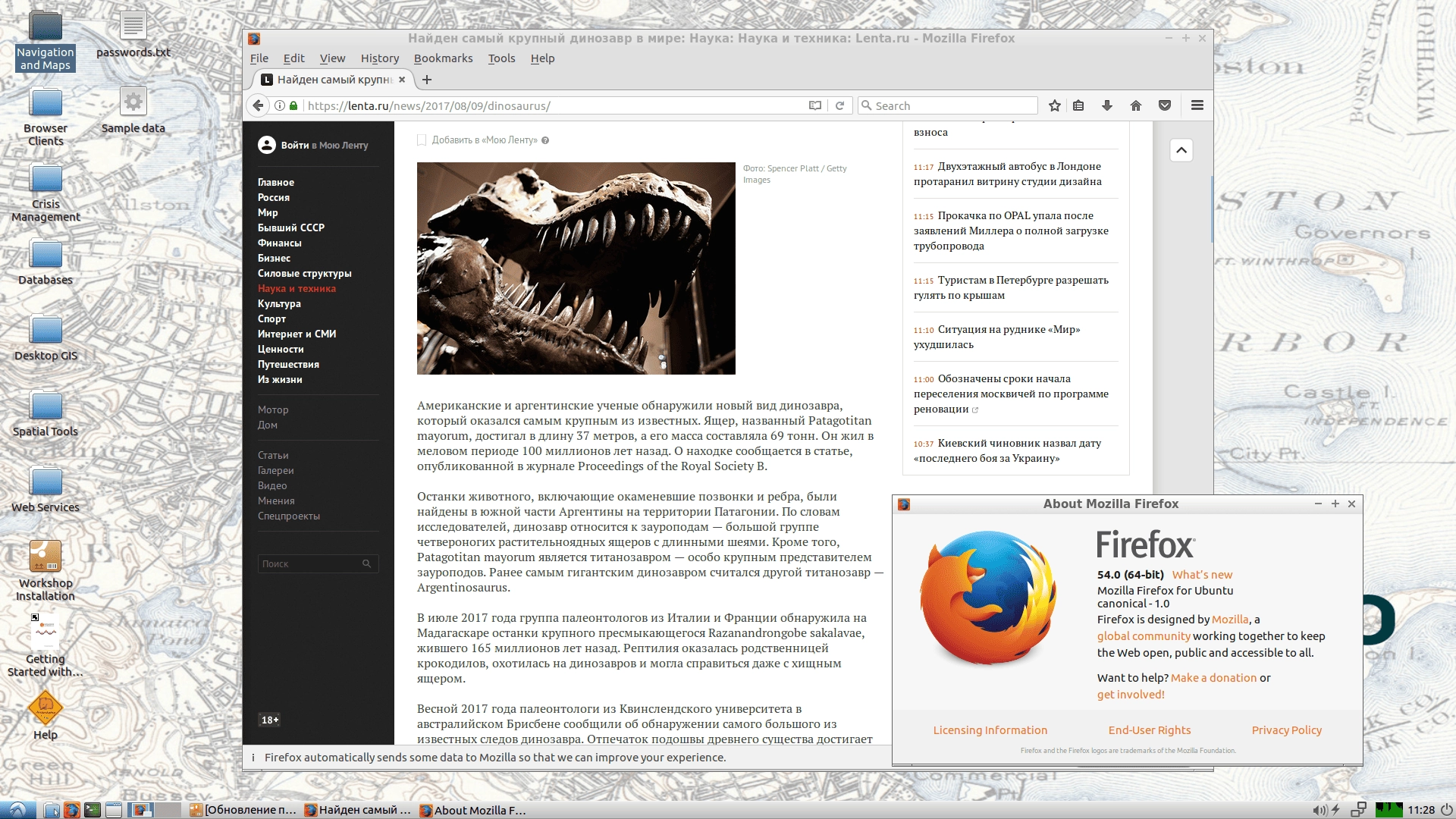Open Privacy Policy in About dialog
1456x819 pixels.
click(x=1287, y=730)
